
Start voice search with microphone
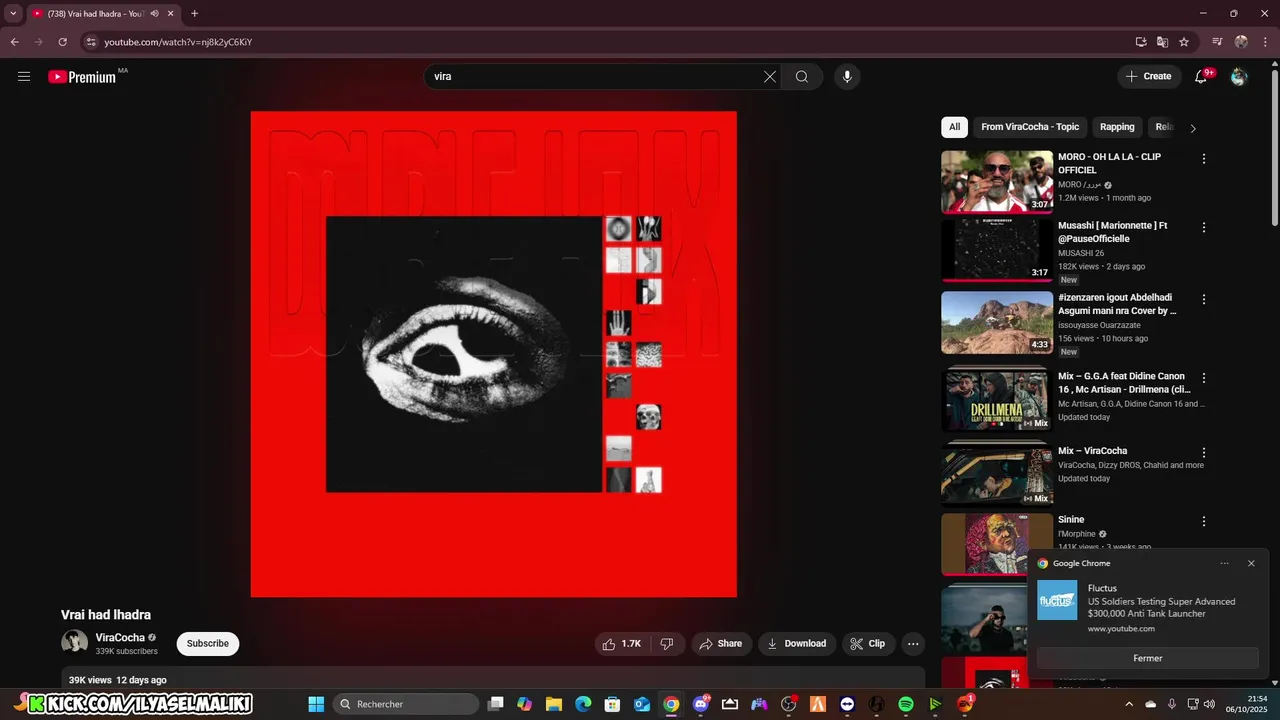[847, 77]
